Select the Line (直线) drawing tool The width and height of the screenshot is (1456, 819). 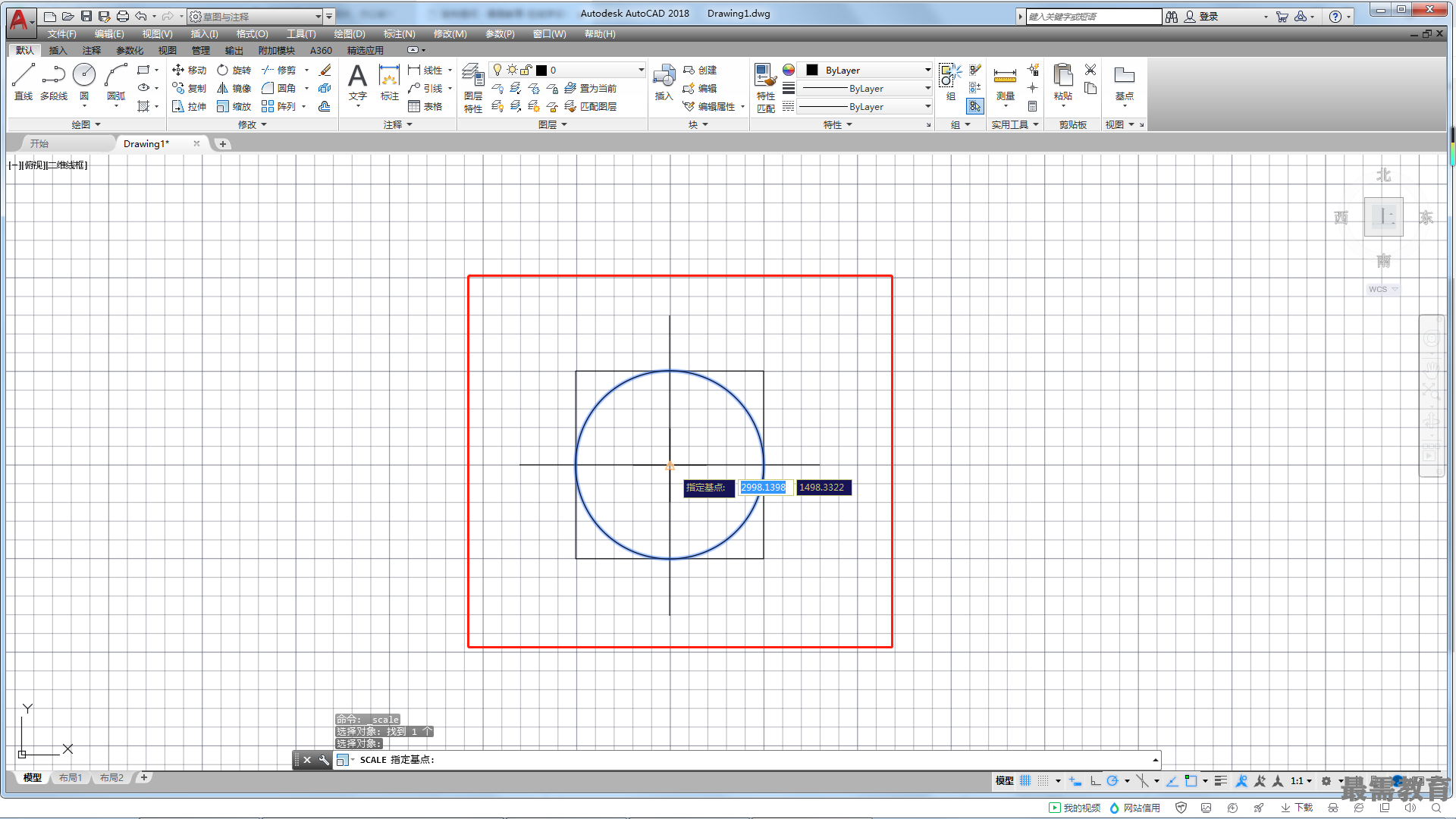24,81
